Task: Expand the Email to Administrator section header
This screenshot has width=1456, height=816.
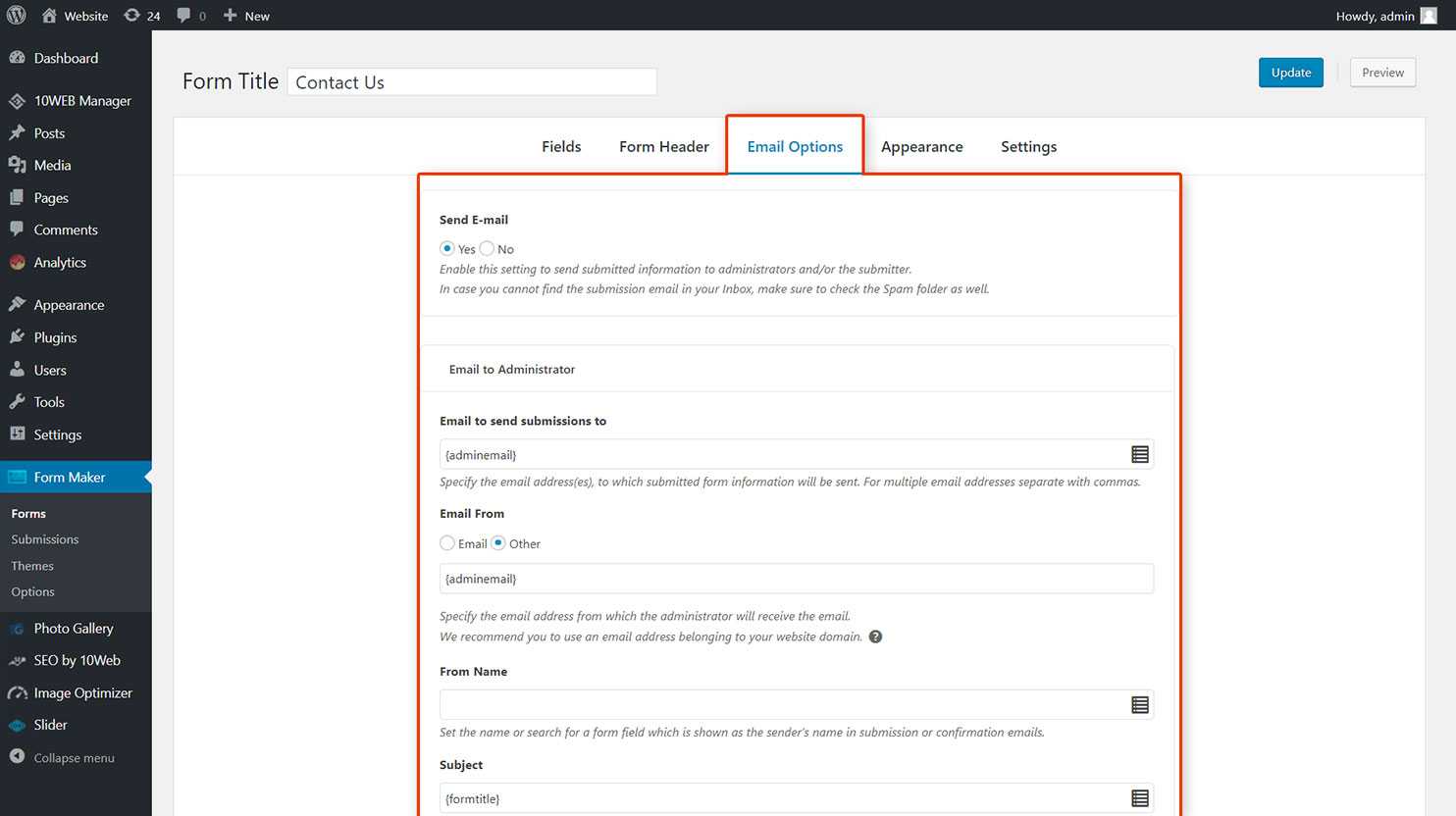Action: 797,369
